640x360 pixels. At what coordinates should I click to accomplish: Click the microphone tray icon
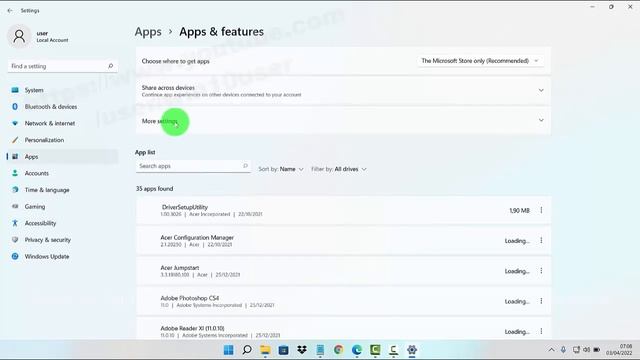tap(563, 350)
